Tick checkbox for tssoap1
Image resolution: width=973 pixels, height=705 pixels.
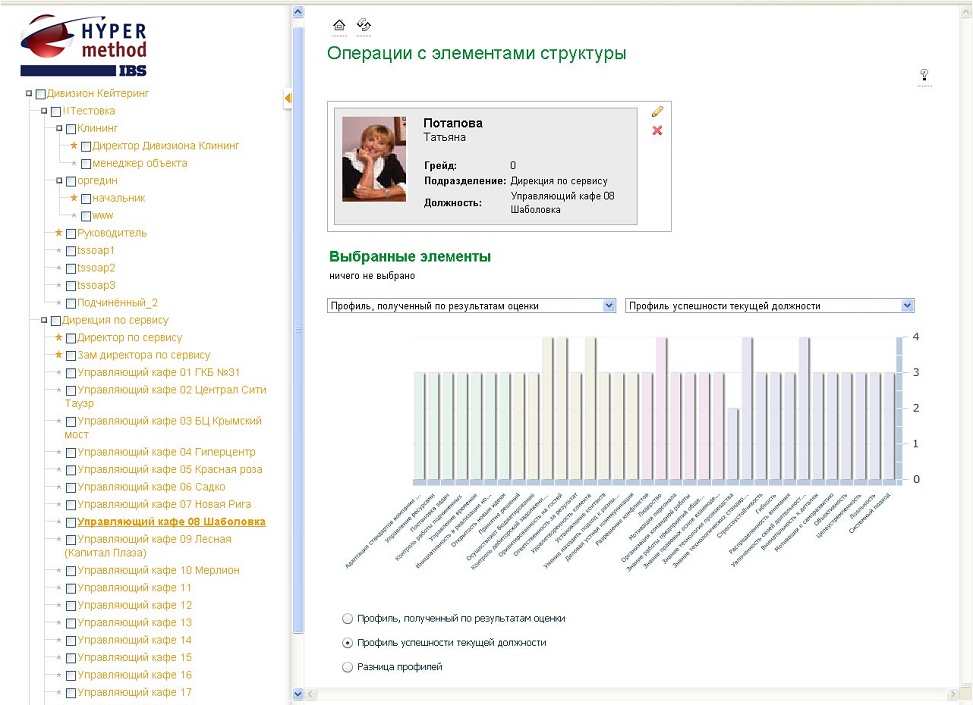click(x=71, y=251)
